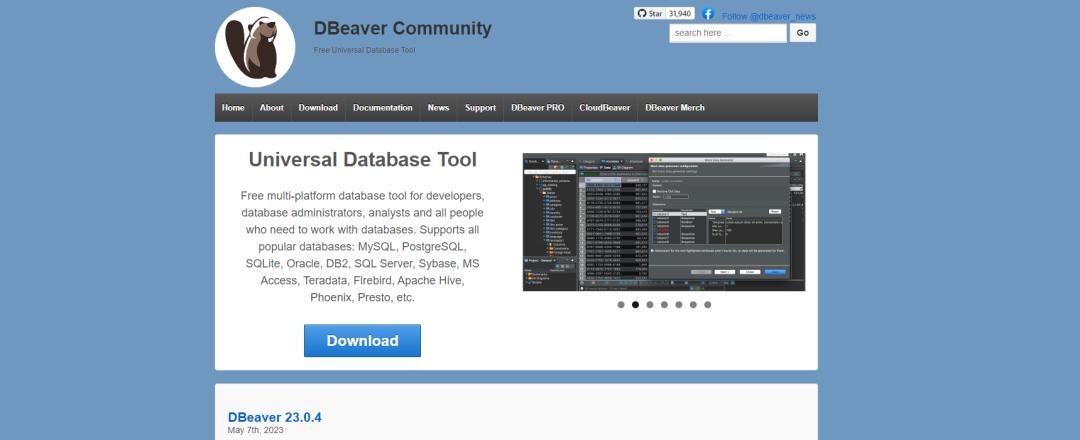Open the CloudBeaver menu item
The height and width of the screenshot is (440, 1080).
604,108
